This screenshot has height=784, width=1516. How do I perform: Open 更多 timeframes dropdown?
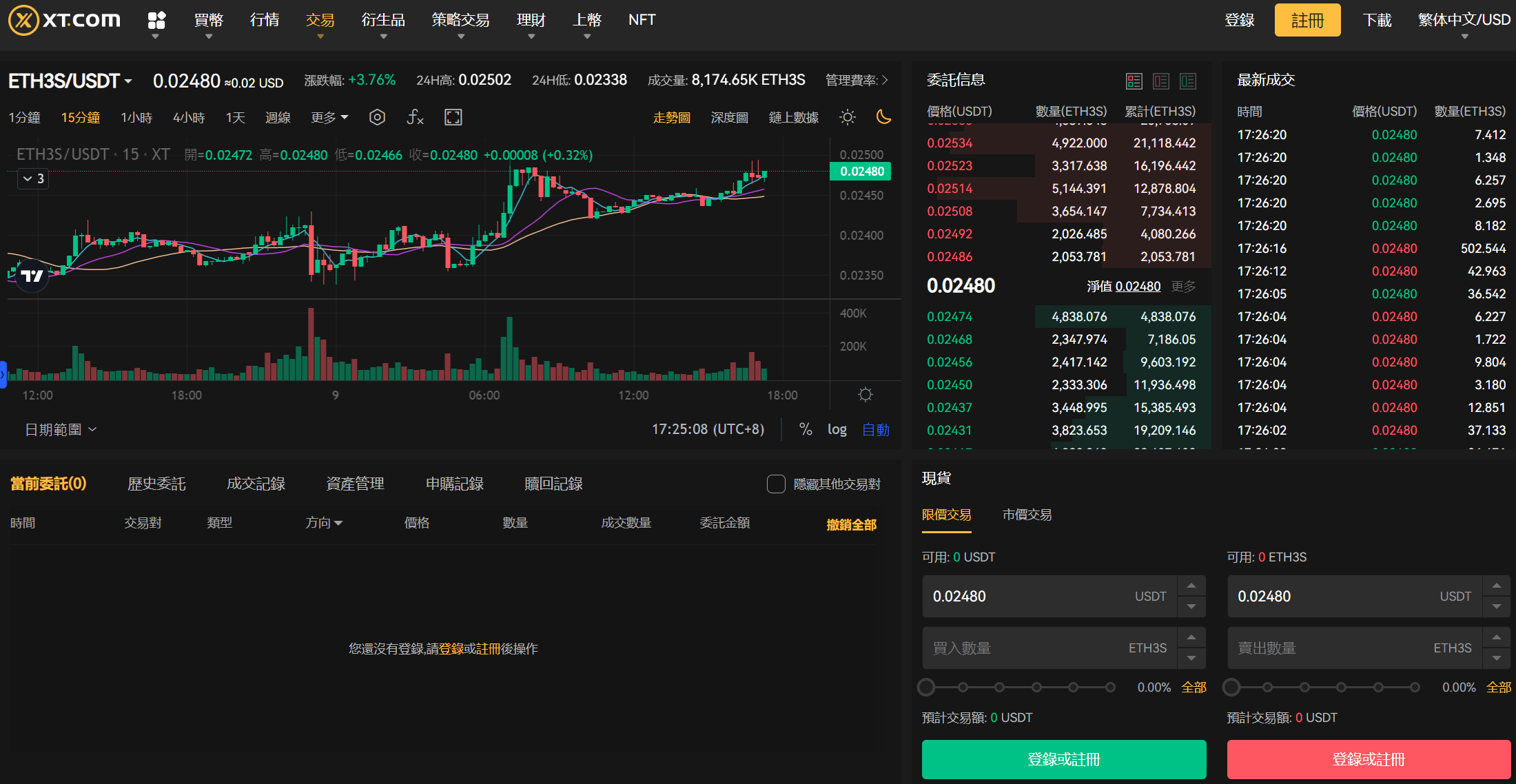point(329,117)
